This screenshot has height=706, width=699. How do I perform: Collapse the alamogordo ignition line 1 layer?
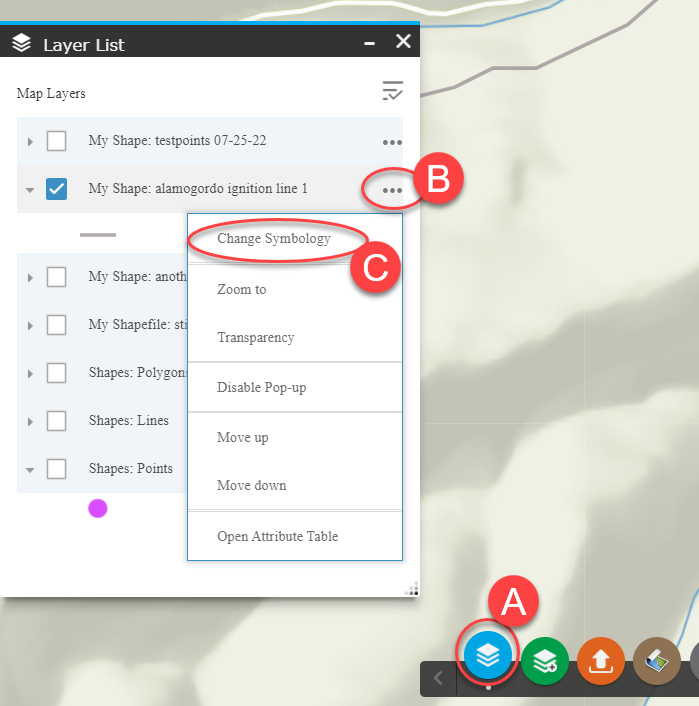pyautogui.click(x=30, y=190)
